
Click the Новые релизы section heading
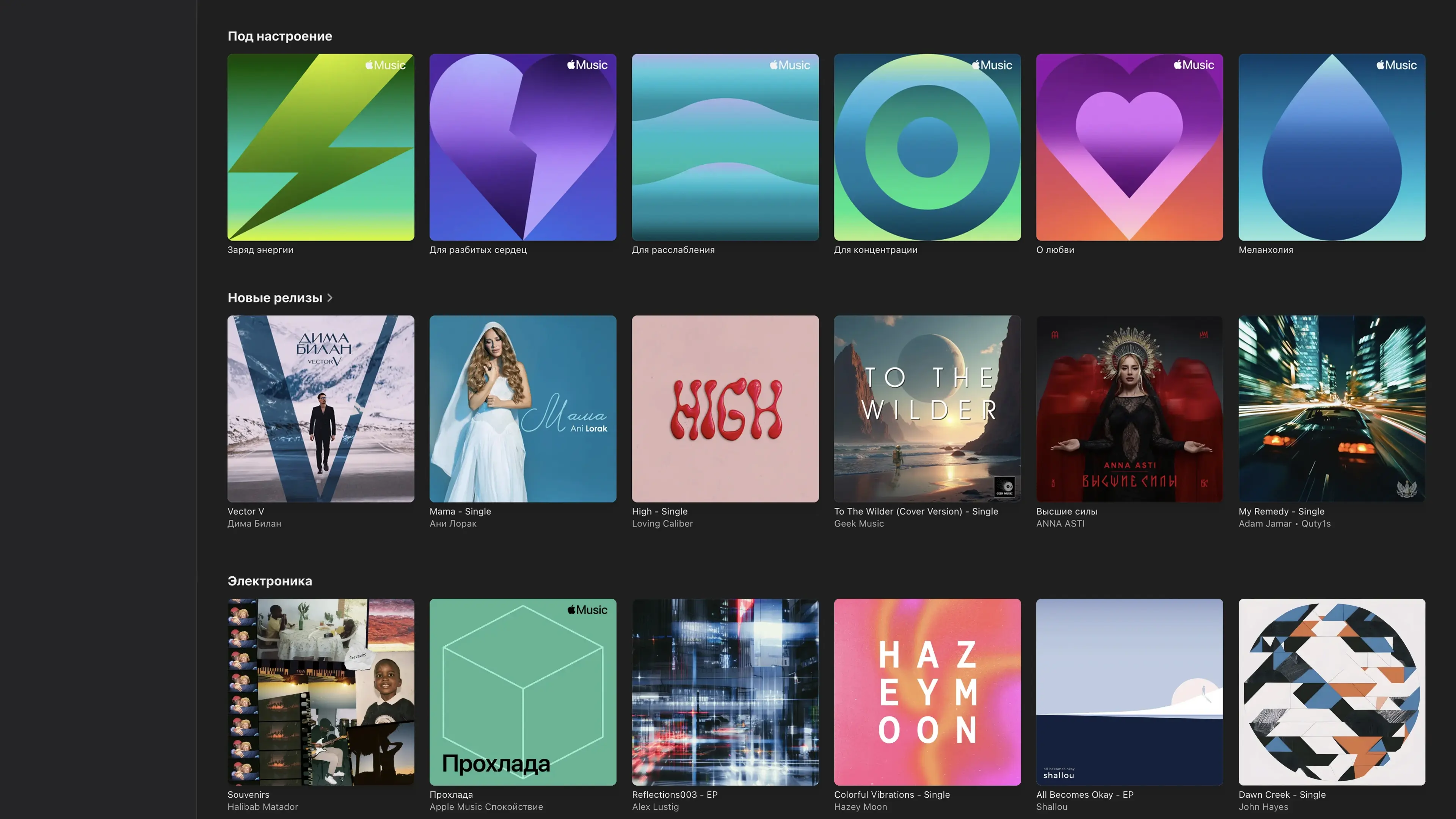(275, 298)
